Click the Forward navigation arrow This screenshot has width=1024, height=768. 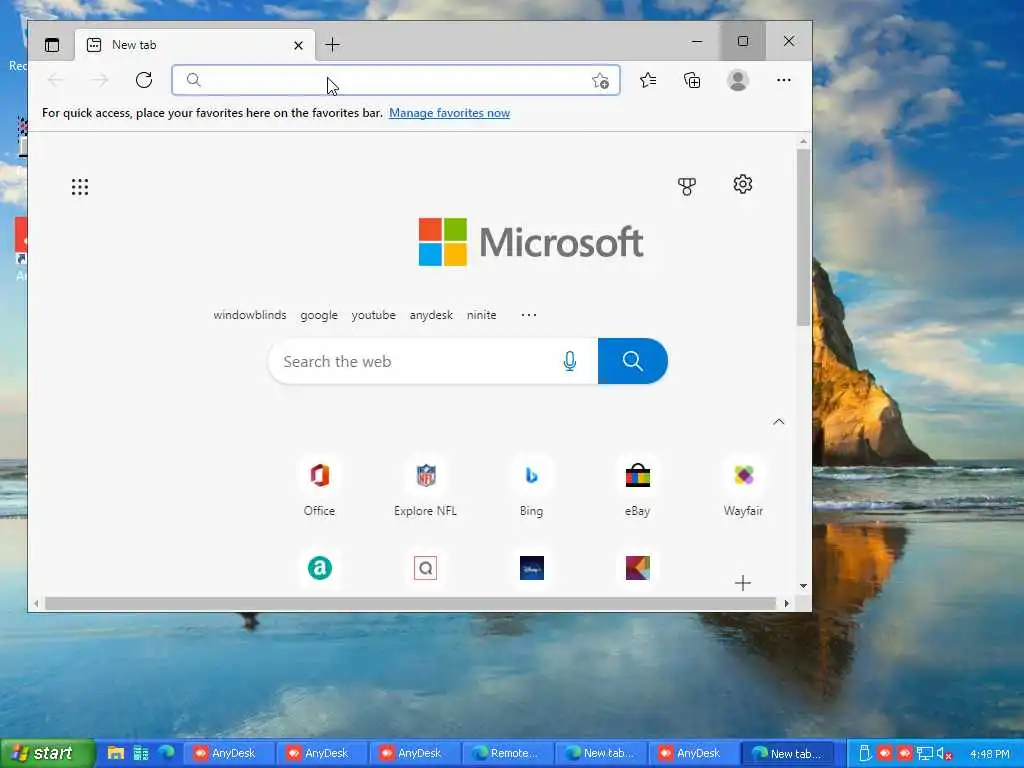(100, 80)
